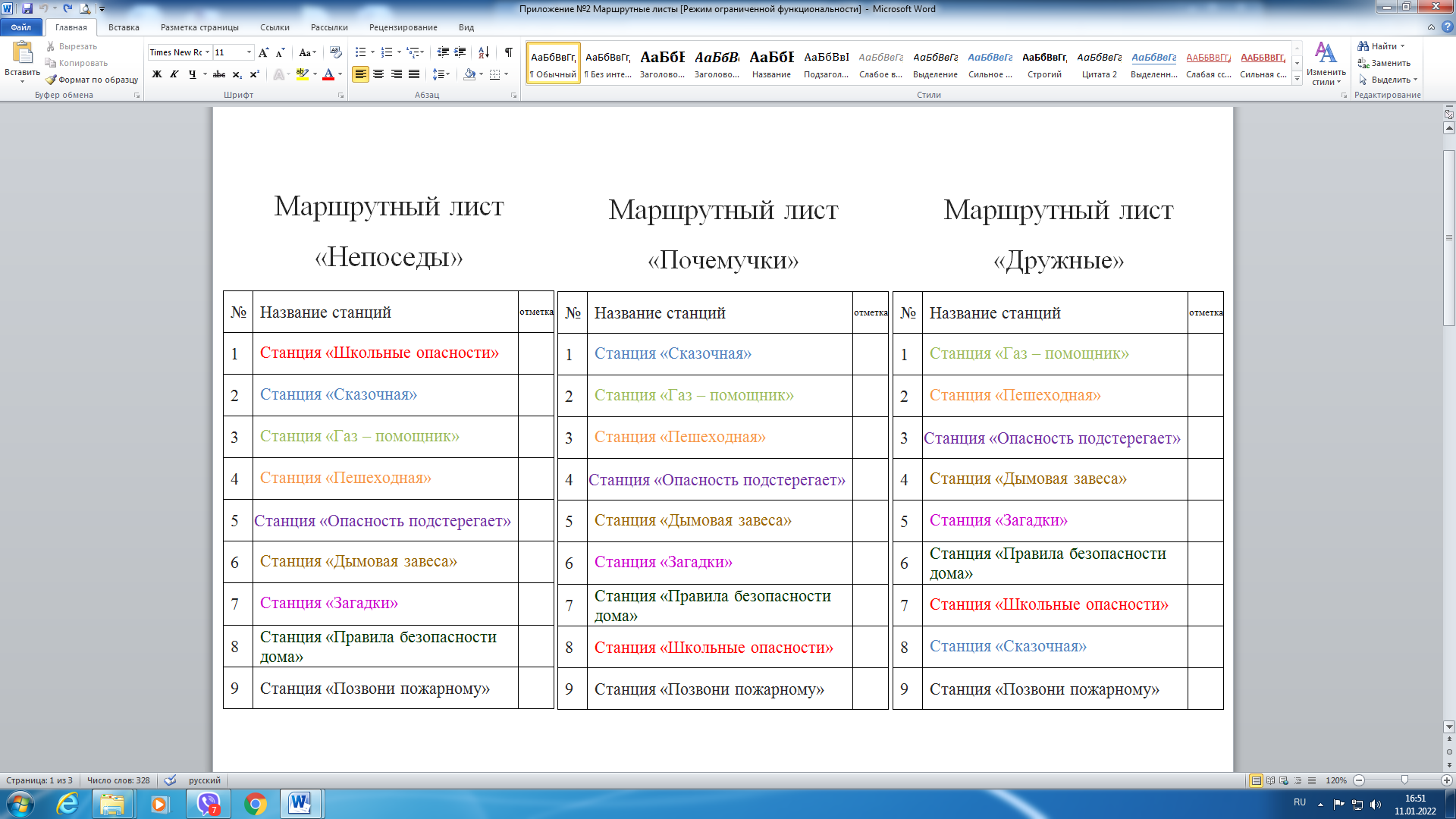Clear formatting with the eraser icon

[336, 52]
